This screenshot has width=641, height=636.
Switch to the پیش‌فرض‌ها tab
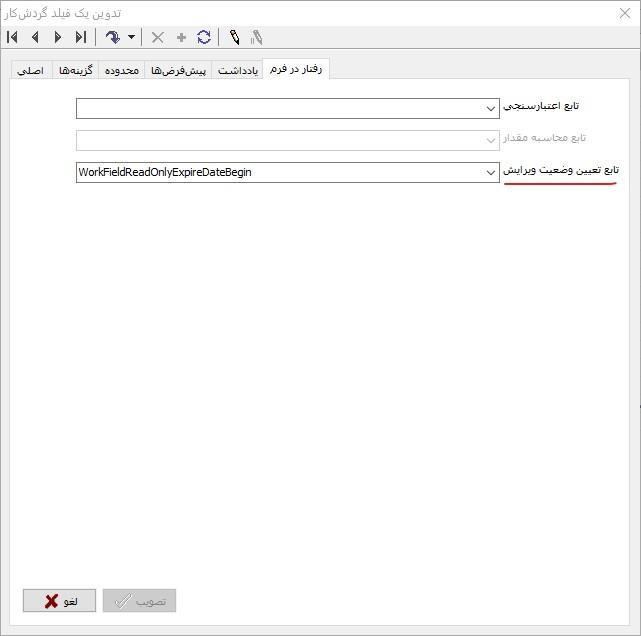(x=178, y=71)
